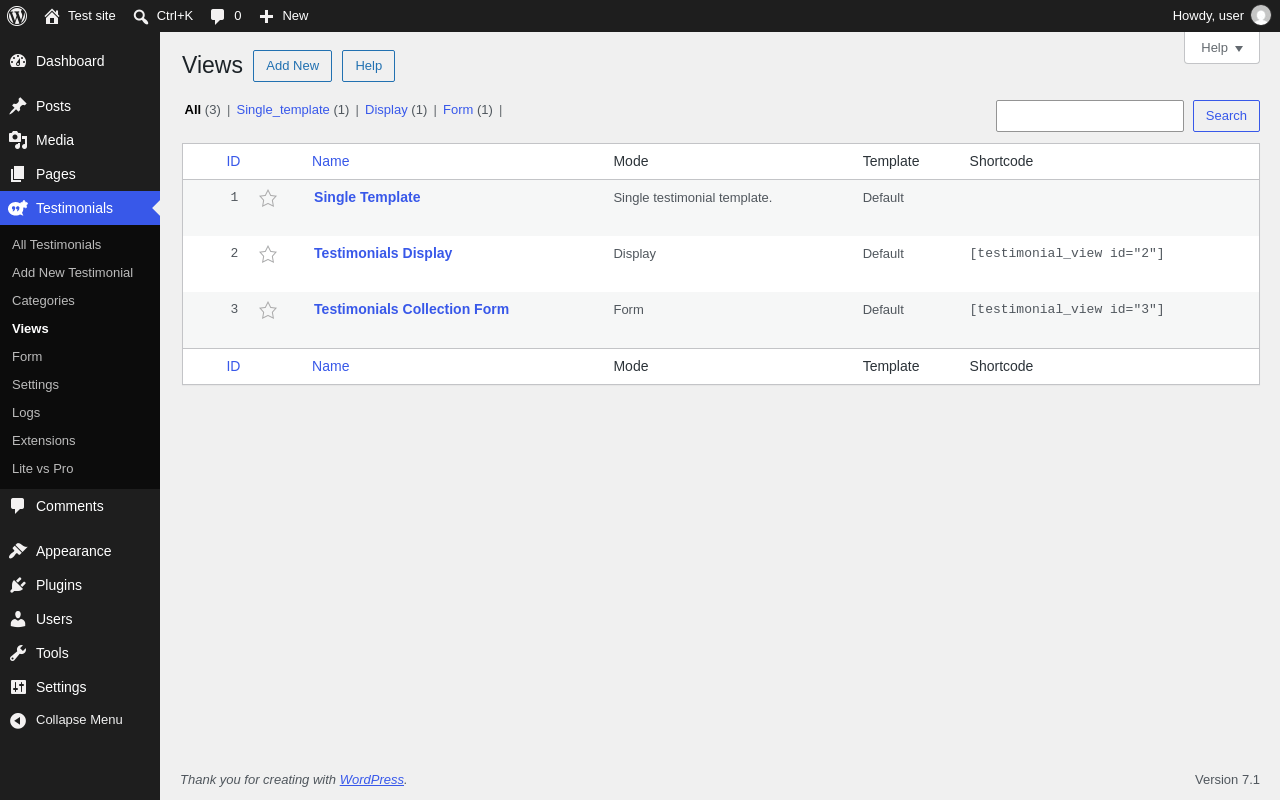Open Extensions submenu item
Viewport: 1280px width, 800px height.
pyautogui.click(x=43, y=440)
